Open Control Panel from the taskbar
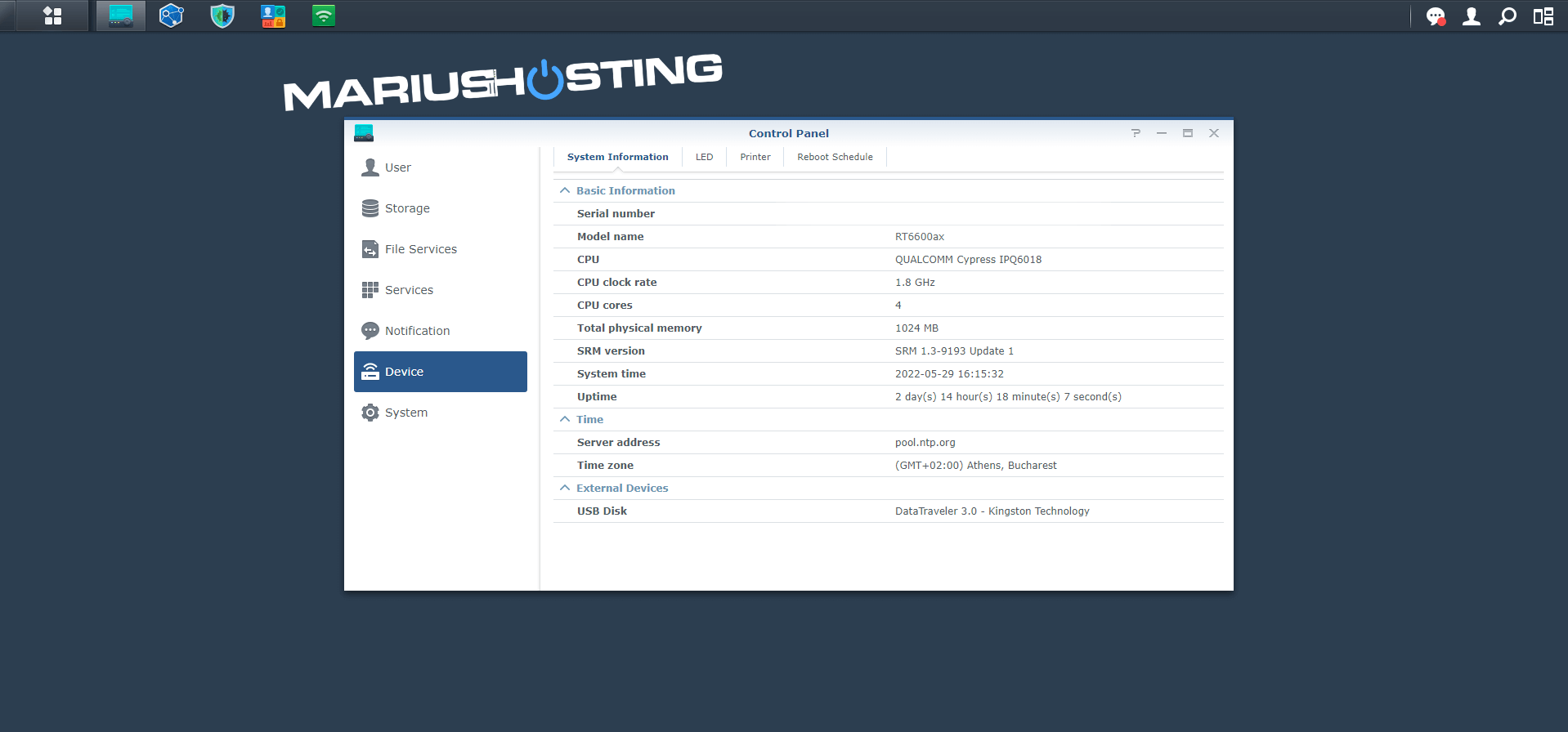 (x=121, y=16)
